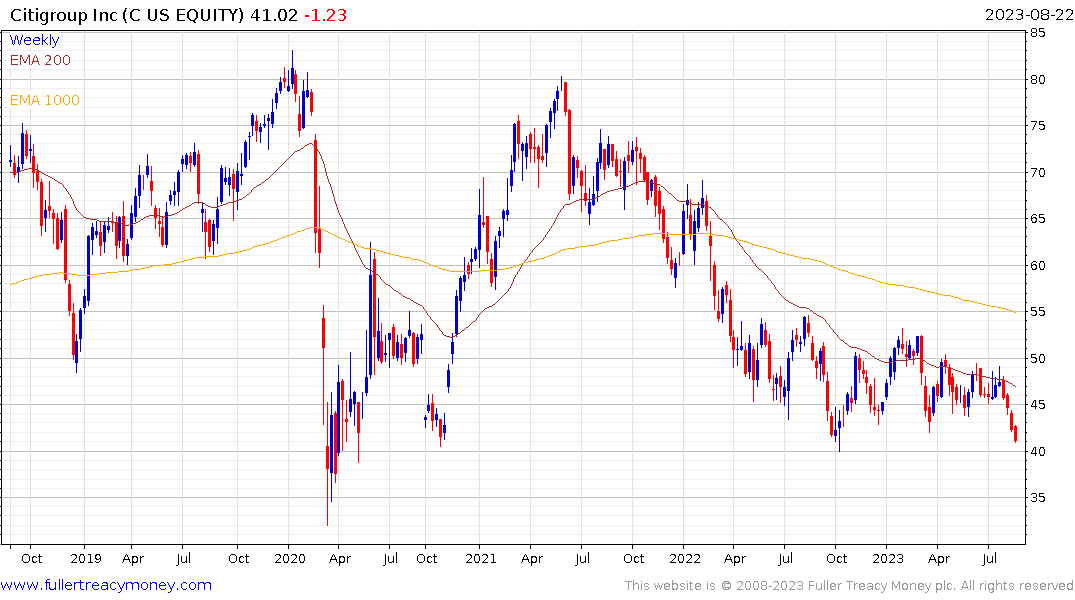Click the 65 price axis label
The height and width of the screenshot is (600, 1075).
(x=1037, y=219)
